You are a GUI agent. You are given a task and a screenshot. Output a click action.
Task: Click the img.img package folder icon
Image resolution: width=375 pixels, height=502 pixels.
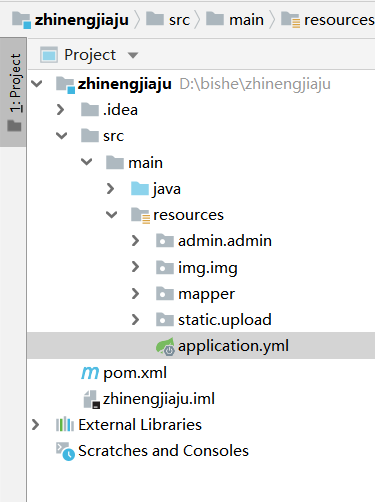(x=165, y=267)
